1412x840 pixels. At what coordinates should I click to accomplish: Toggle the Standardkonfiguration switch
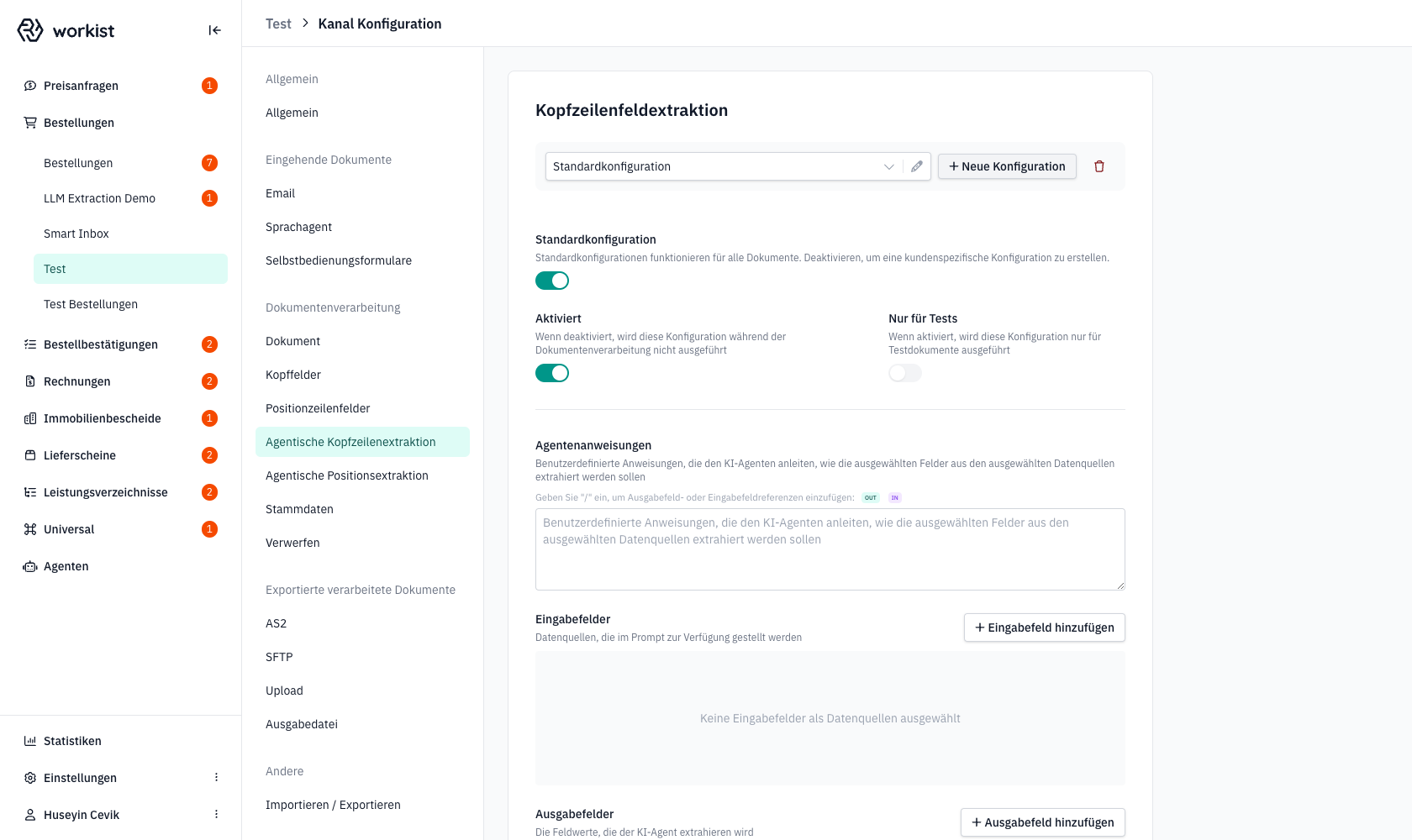[552, 281]
